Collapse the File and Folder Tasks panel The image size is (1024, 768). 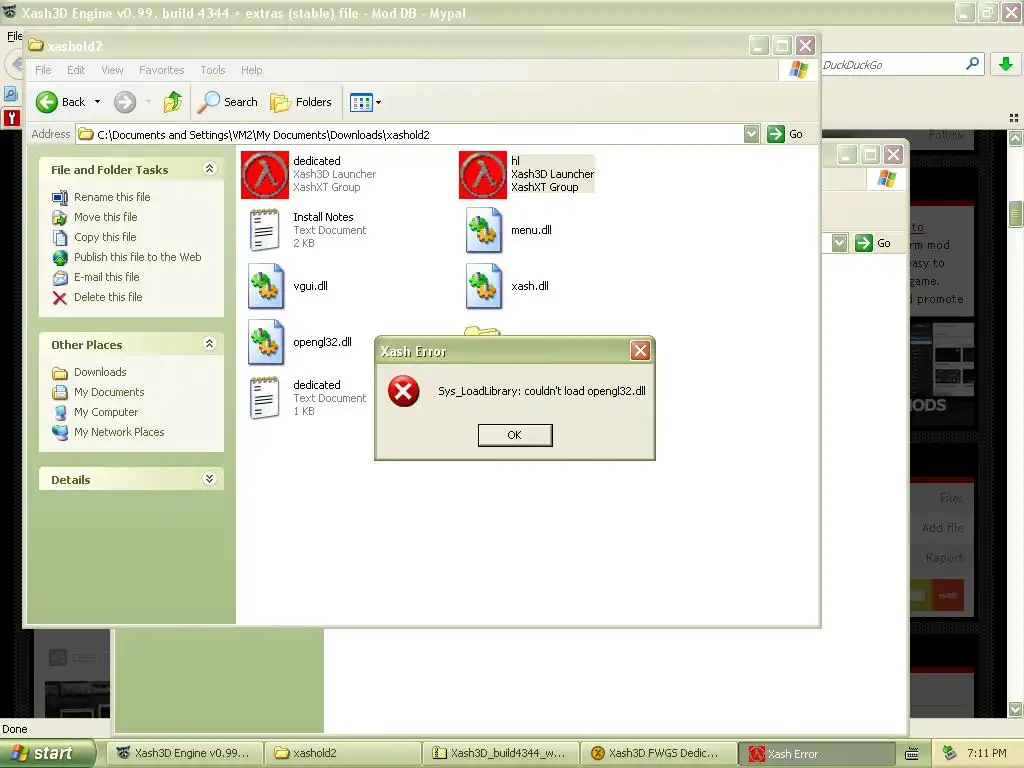209,168
